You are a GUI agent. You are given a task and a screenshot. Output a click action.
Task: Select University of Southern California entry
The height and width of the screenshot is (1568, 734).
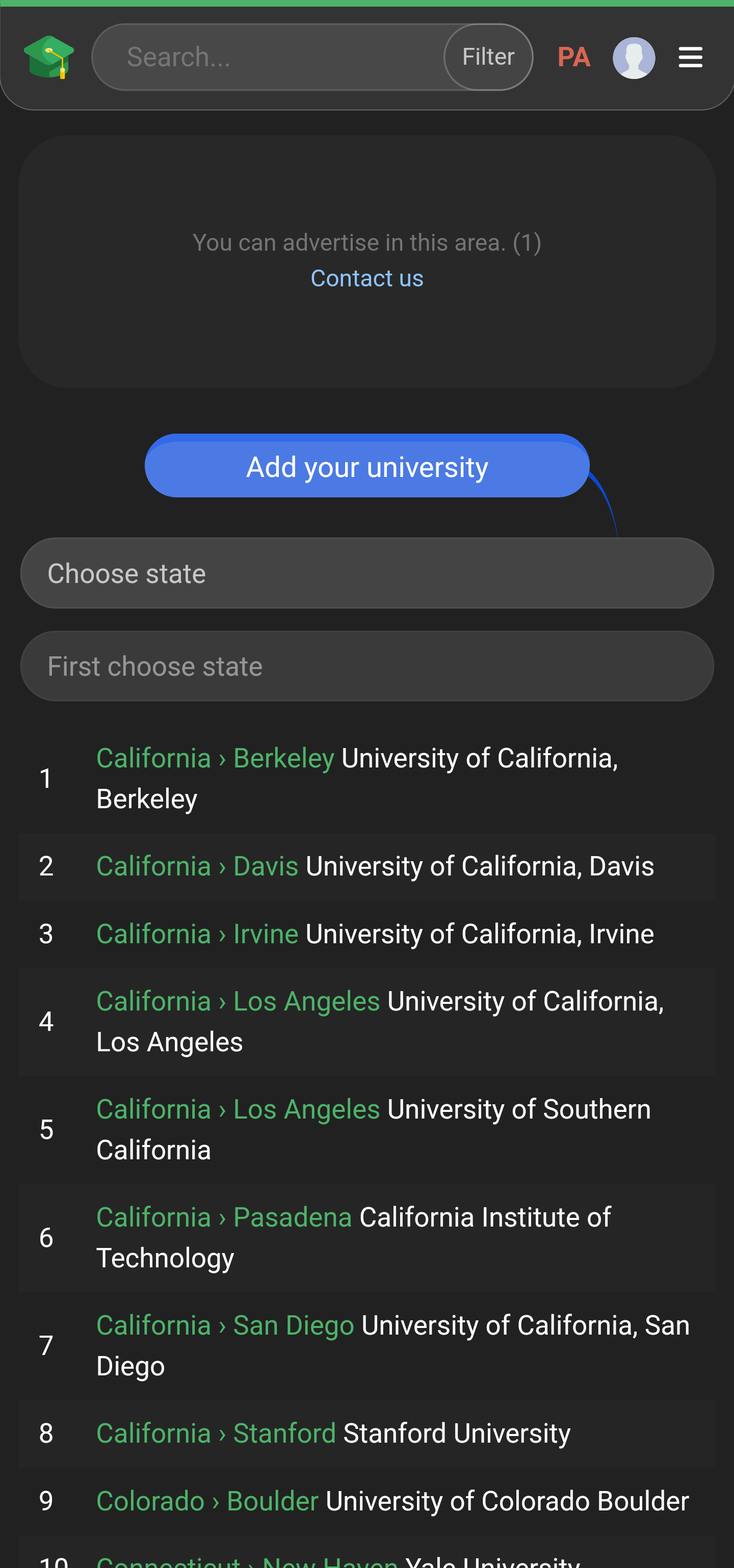coord(374,1130)
